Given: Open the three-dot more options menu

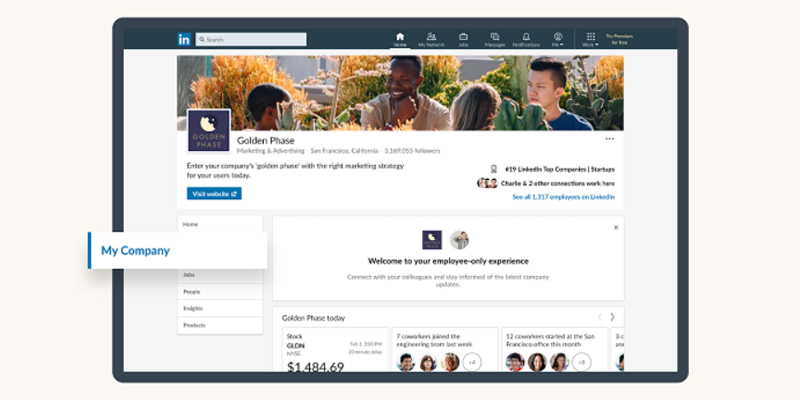Looking at the screenshot, I should pos(610,139).
